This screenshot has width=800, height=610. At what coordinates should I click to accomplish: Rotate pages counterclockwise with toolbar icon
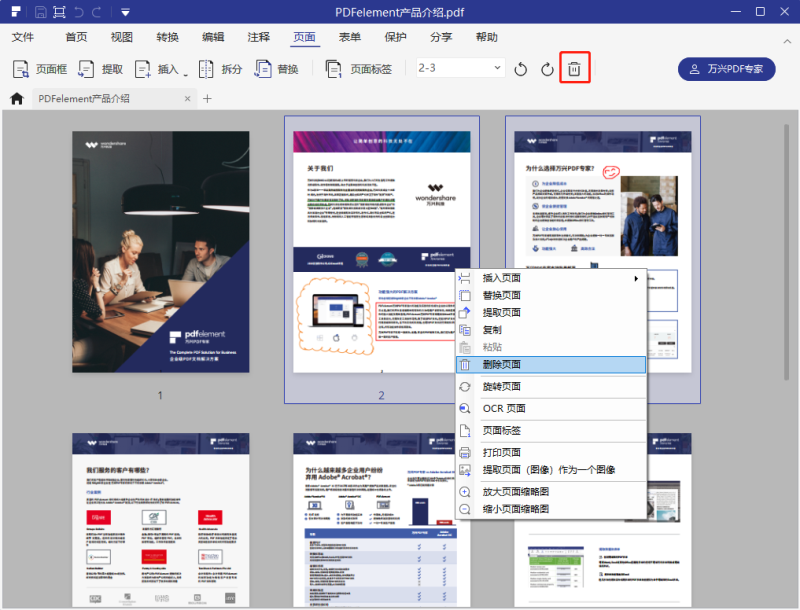[x=521, y=69]
